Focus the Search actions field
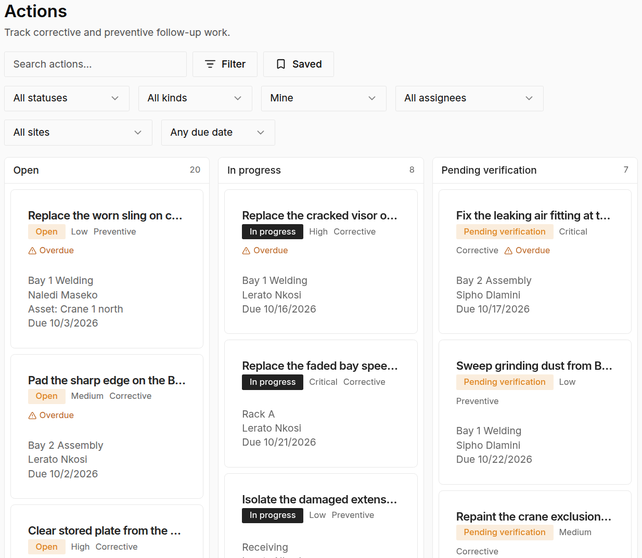The height and width of the screenshot is (558, 642). tap(95, 64)
